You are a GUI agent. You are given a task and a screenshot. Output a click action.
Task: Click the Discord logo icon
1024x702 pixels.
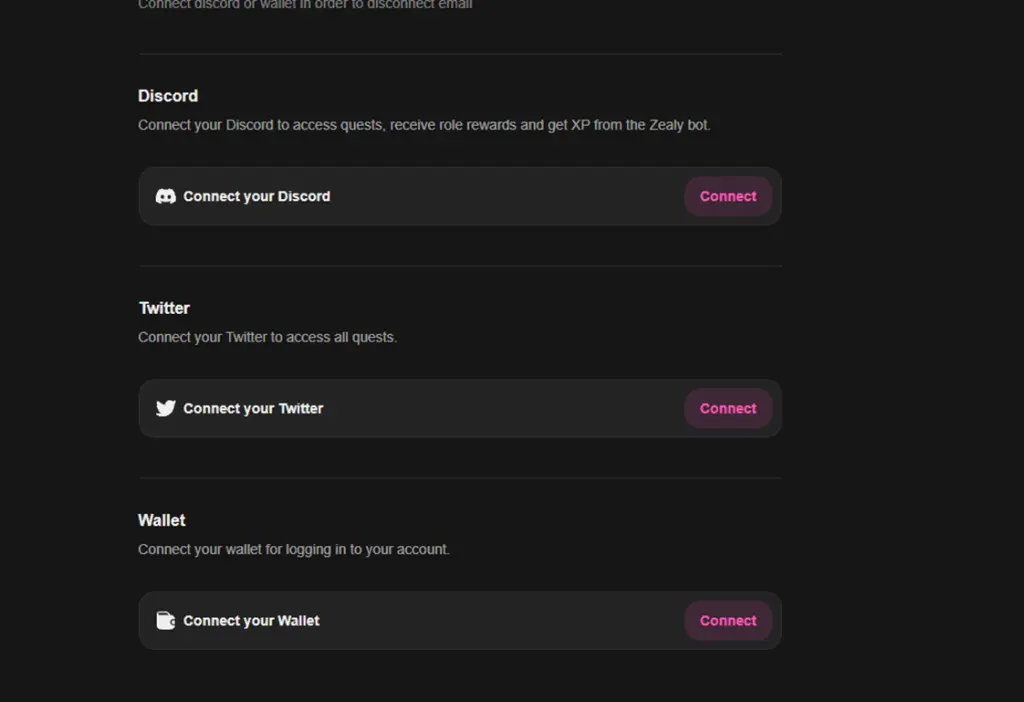[166, 197]
